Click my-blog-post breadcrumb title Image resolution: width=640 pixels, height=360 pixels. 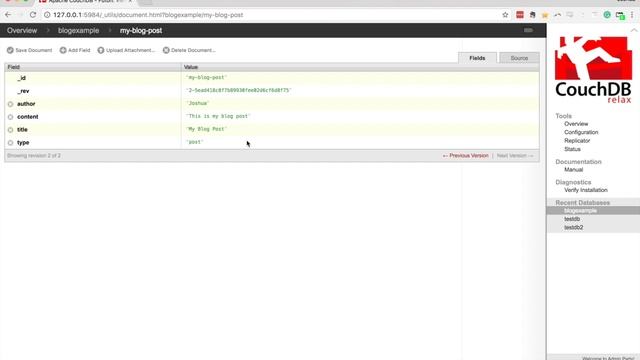pyautogui.click(x=141, y=31)
